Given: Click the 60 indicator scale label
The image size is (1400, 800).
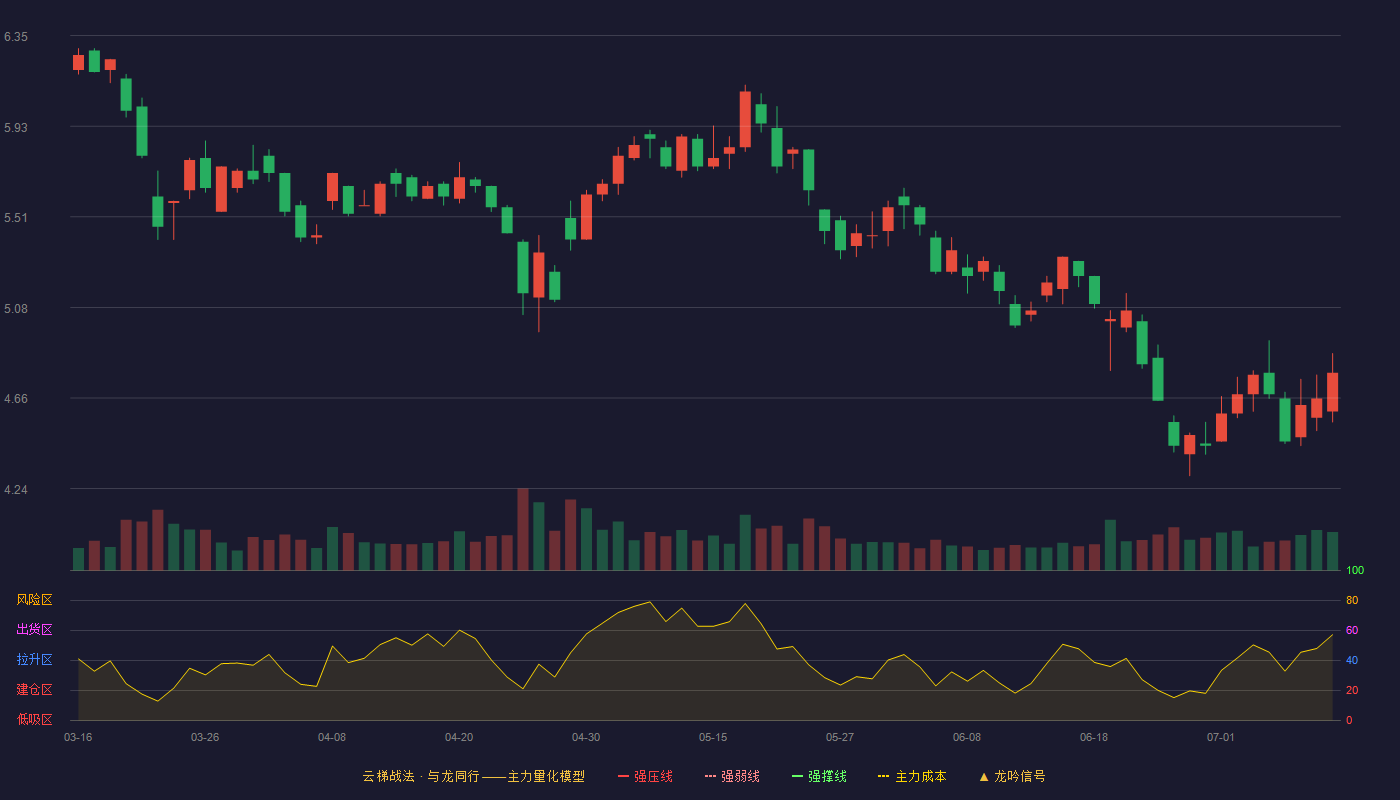Looking at the screenshot, I should [x=1352, y=630].
